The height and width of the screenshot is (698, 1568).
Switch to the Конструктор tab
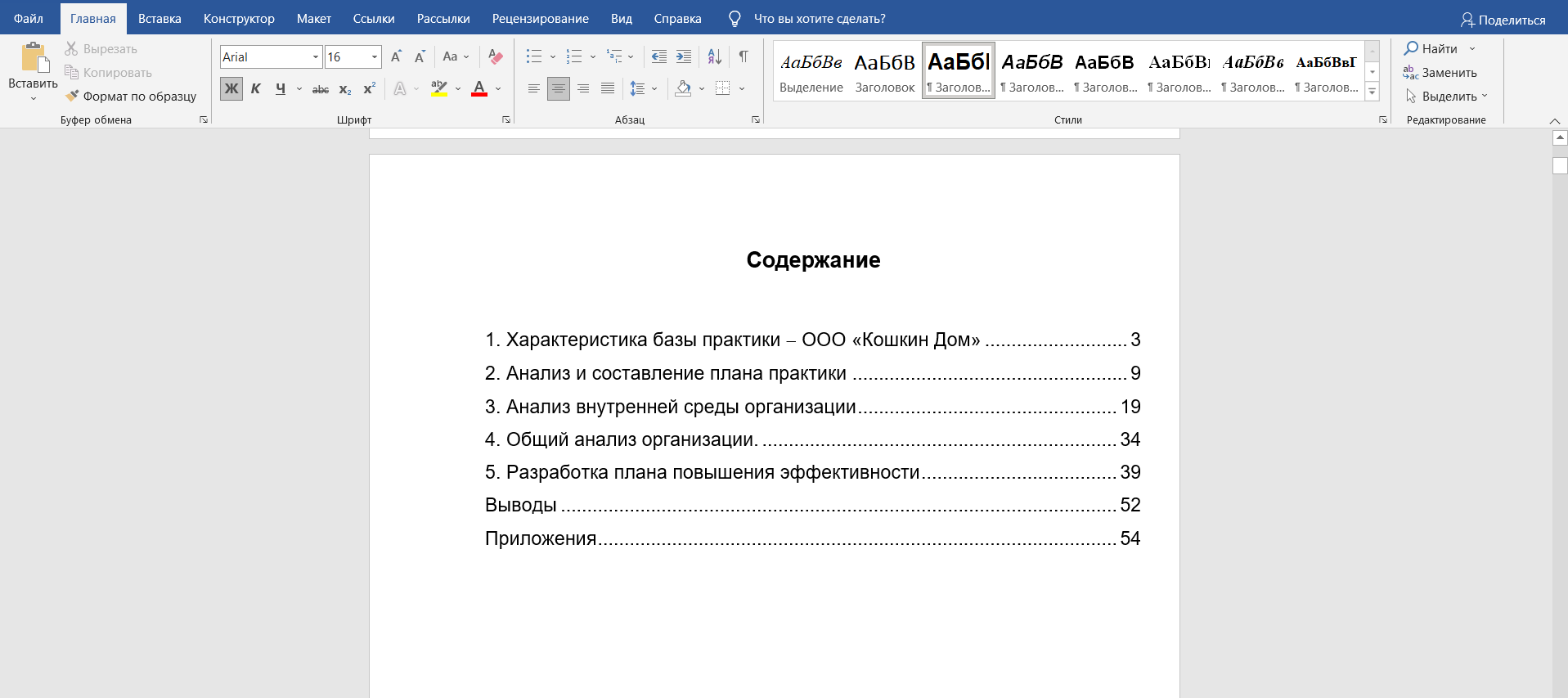click(x=239, y=19)
